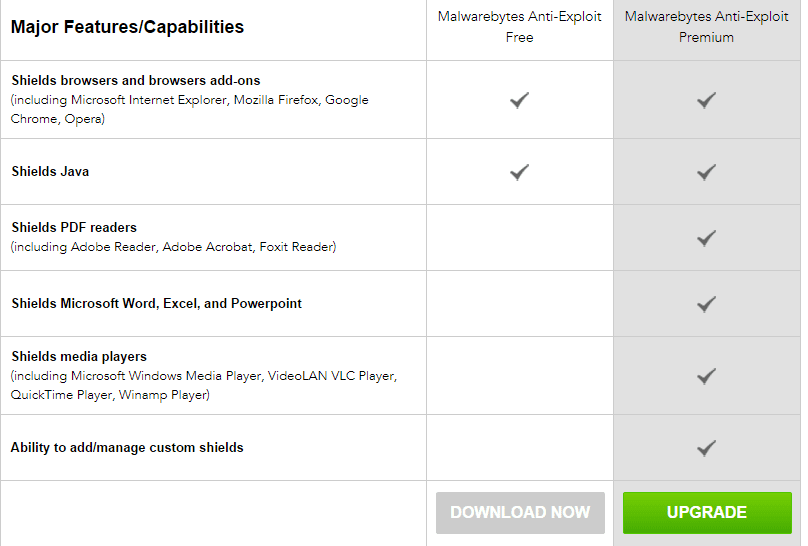The width and height of the screenshot is (808, 546).
Task: Click Premium checkmark for Microsoft Word, Excel row
Action: pos(707,304)
